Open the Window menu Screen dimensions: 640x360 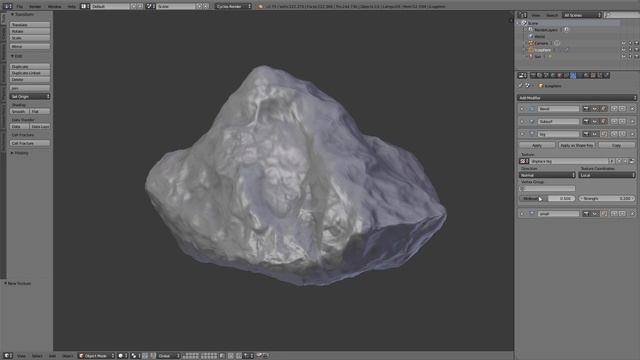point(54,6)
